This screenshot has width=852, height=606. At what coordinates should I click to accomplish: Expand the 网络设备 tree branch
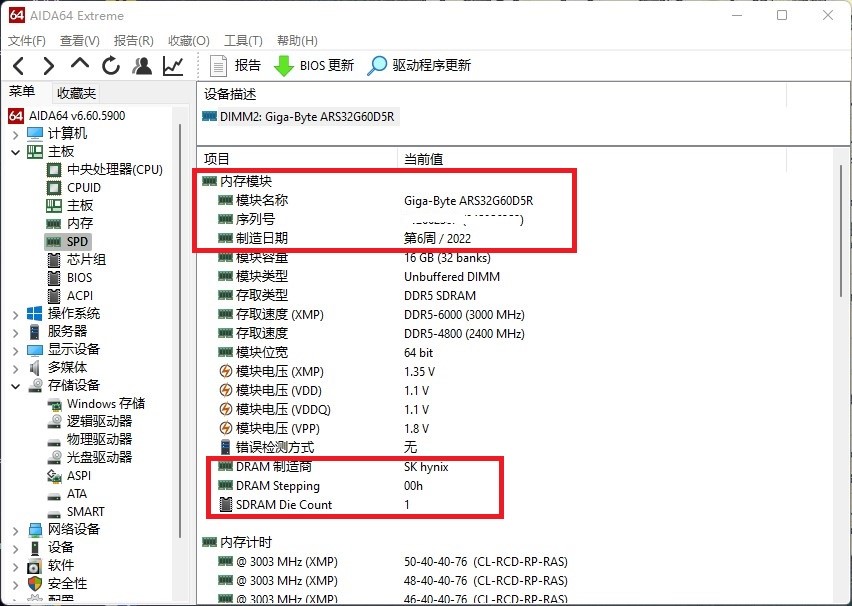pyautogui.click(x=16, y=529)
